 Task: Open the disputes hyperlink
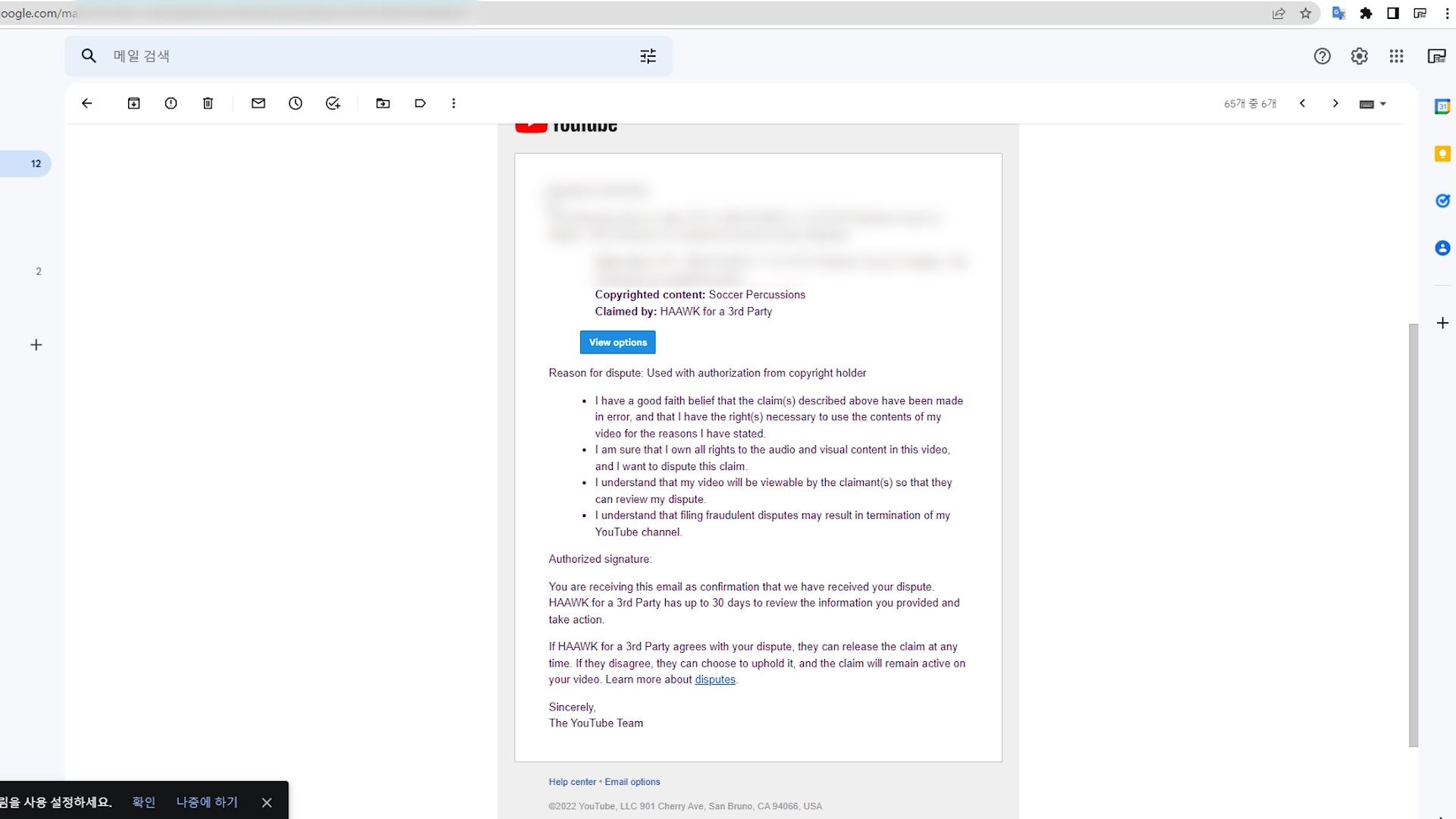pos(715,679)
